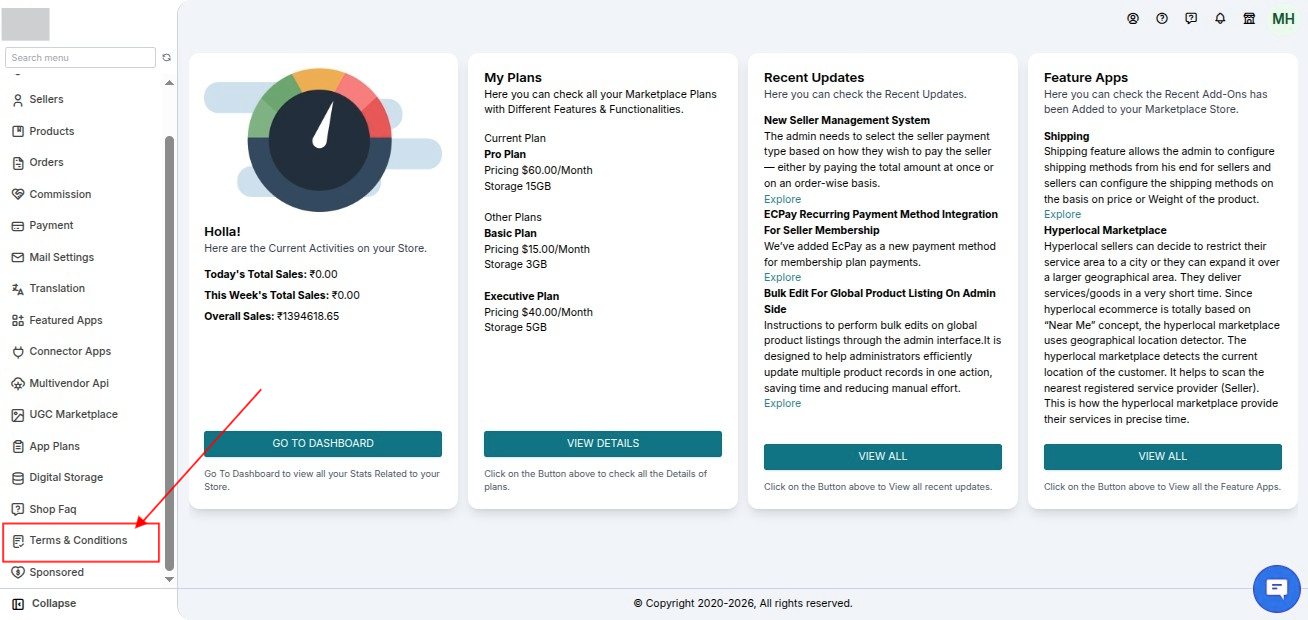The height and width of the screenshot is (620, 1308).
Task: Click the storefront icon in top bar
Action: (x=1249, y=18)
